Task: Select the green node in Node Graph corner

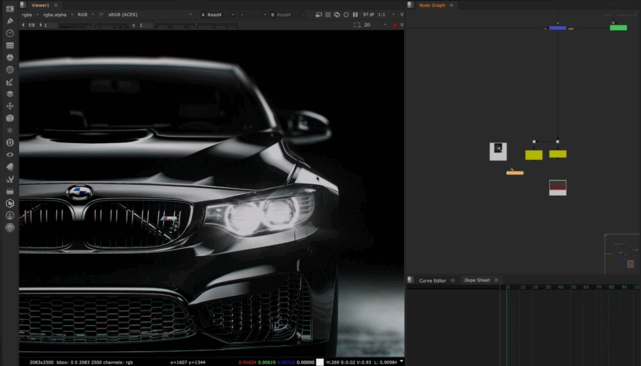Action: (618, 27)
